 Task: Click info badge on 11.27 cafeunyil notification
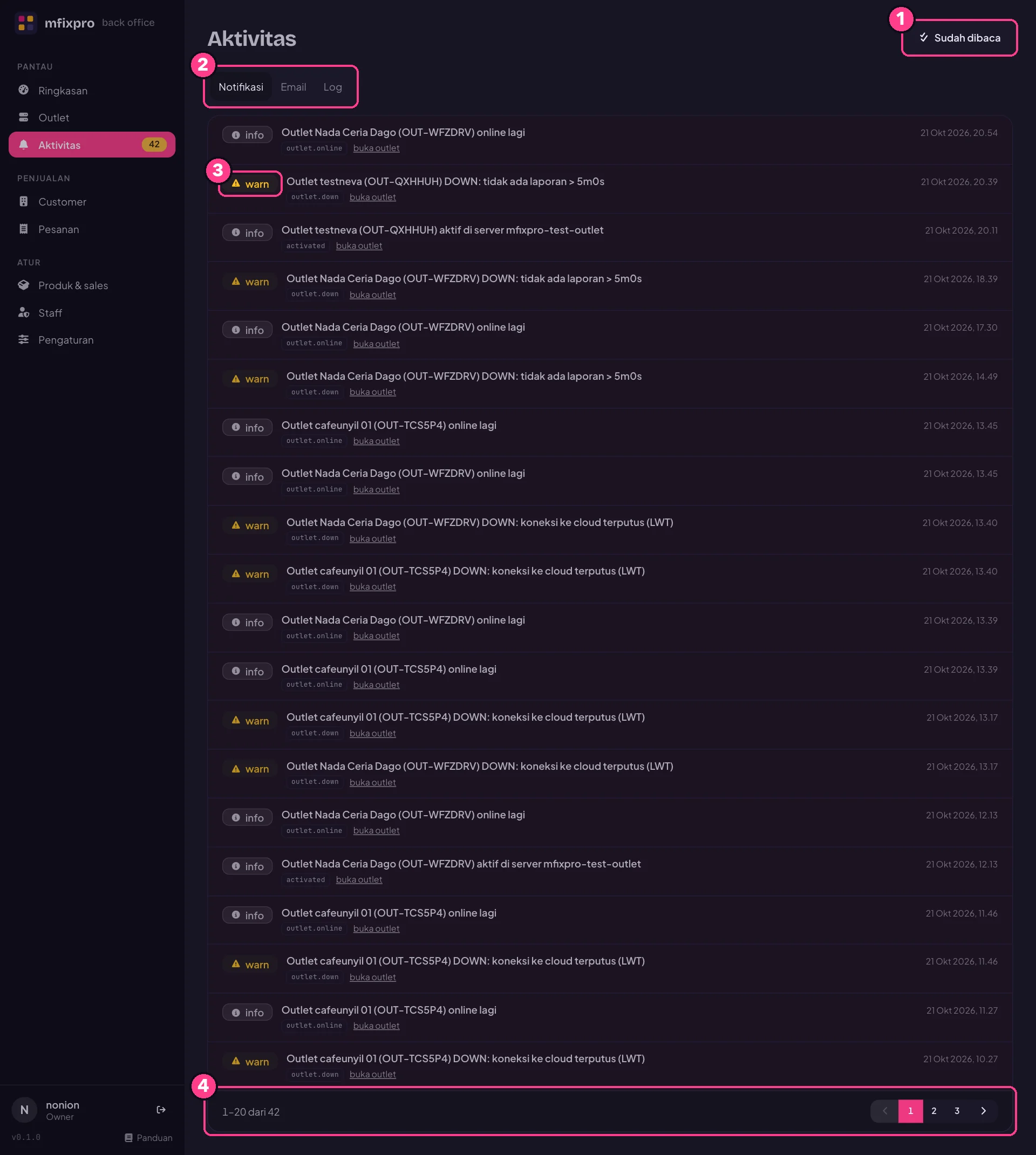[248, 1013]
